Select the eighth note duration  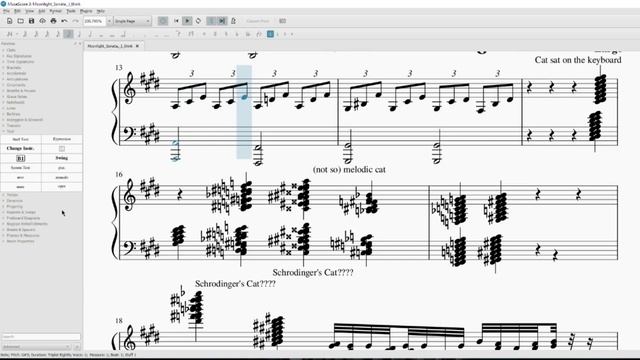point(58,34)
